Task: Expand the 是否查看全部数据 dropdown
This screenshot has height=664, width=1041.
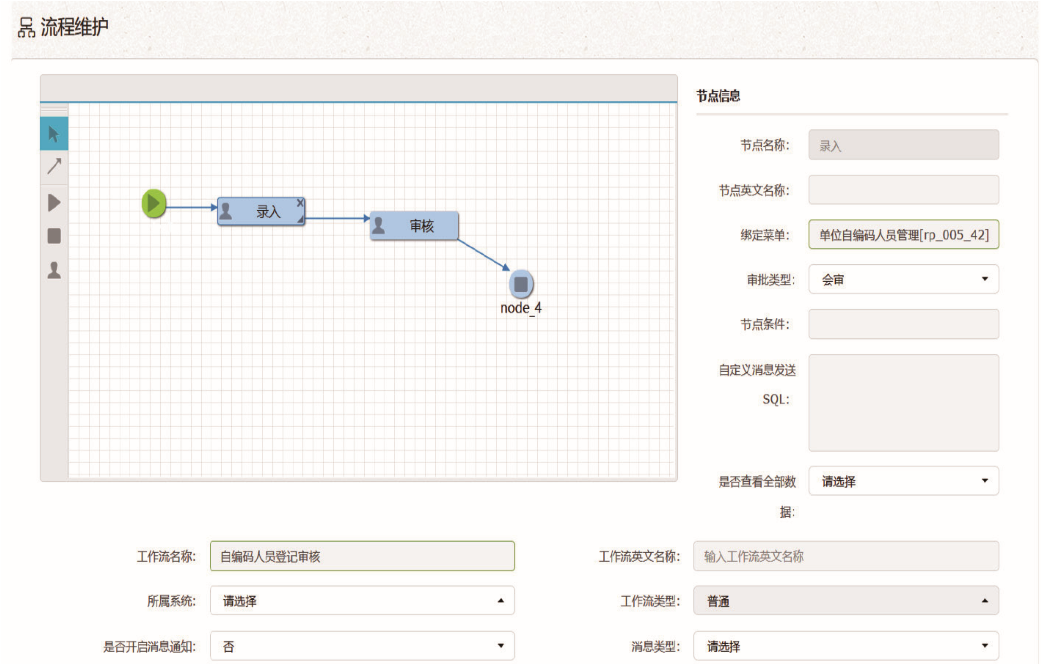Action: click(x=902, y=481)
